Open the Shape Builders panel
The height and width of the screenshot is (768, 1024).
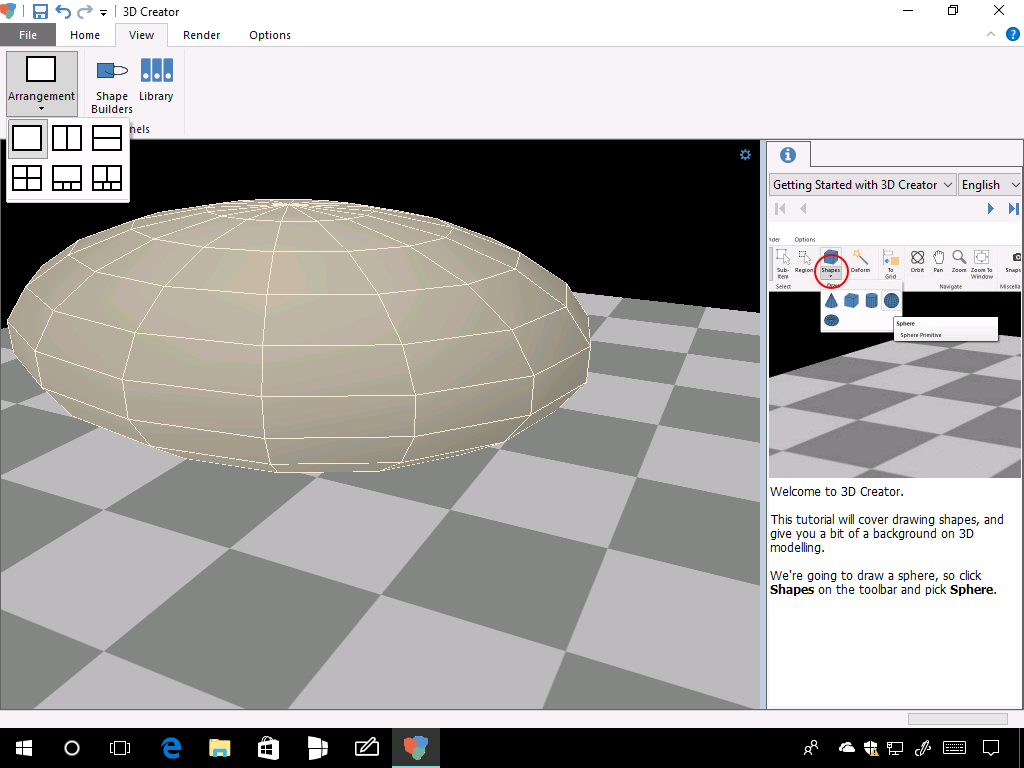coord(112,85)
